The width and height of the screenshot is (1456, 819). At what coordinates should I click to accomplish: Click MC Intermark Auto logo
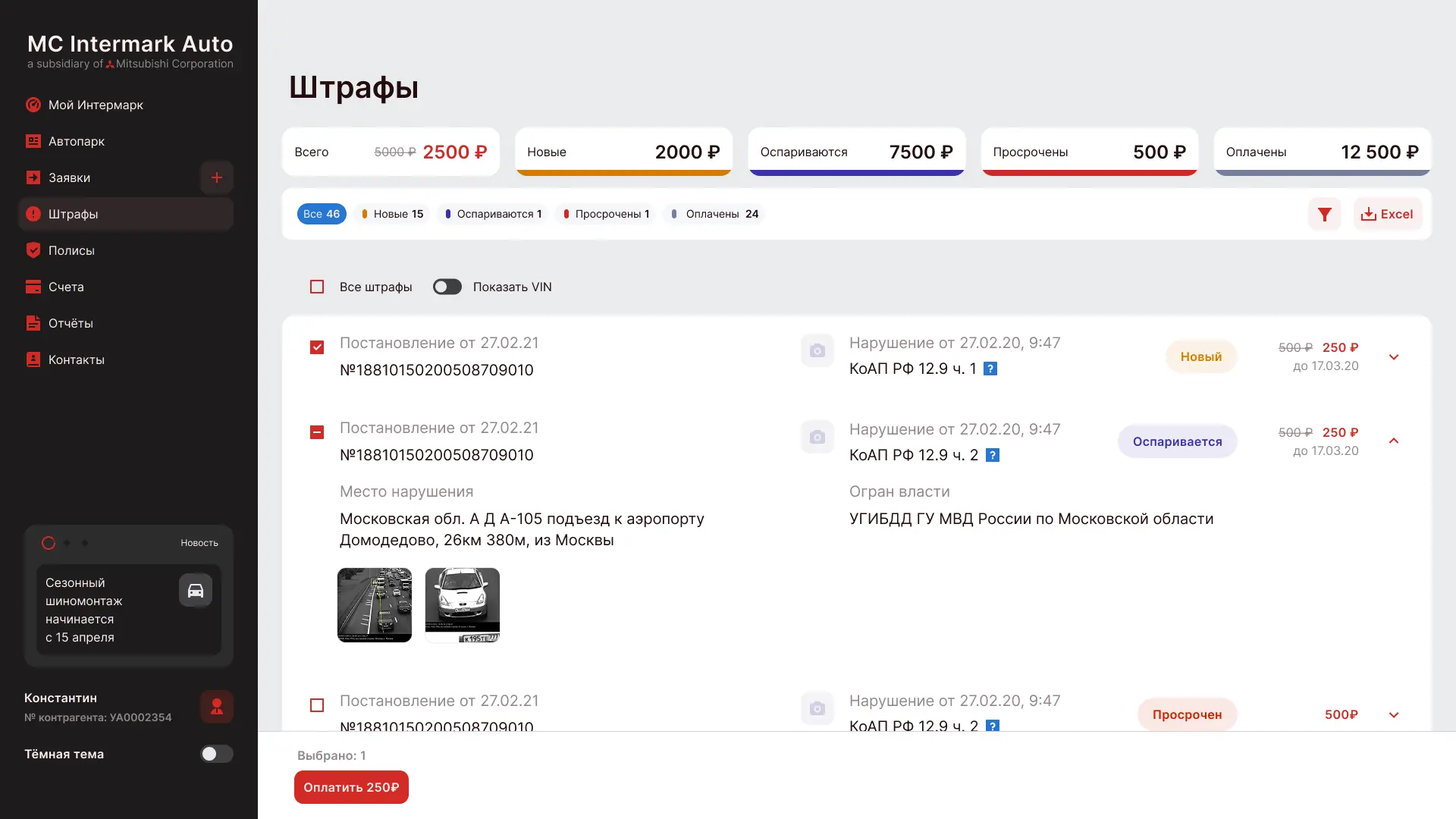[130, 52]
